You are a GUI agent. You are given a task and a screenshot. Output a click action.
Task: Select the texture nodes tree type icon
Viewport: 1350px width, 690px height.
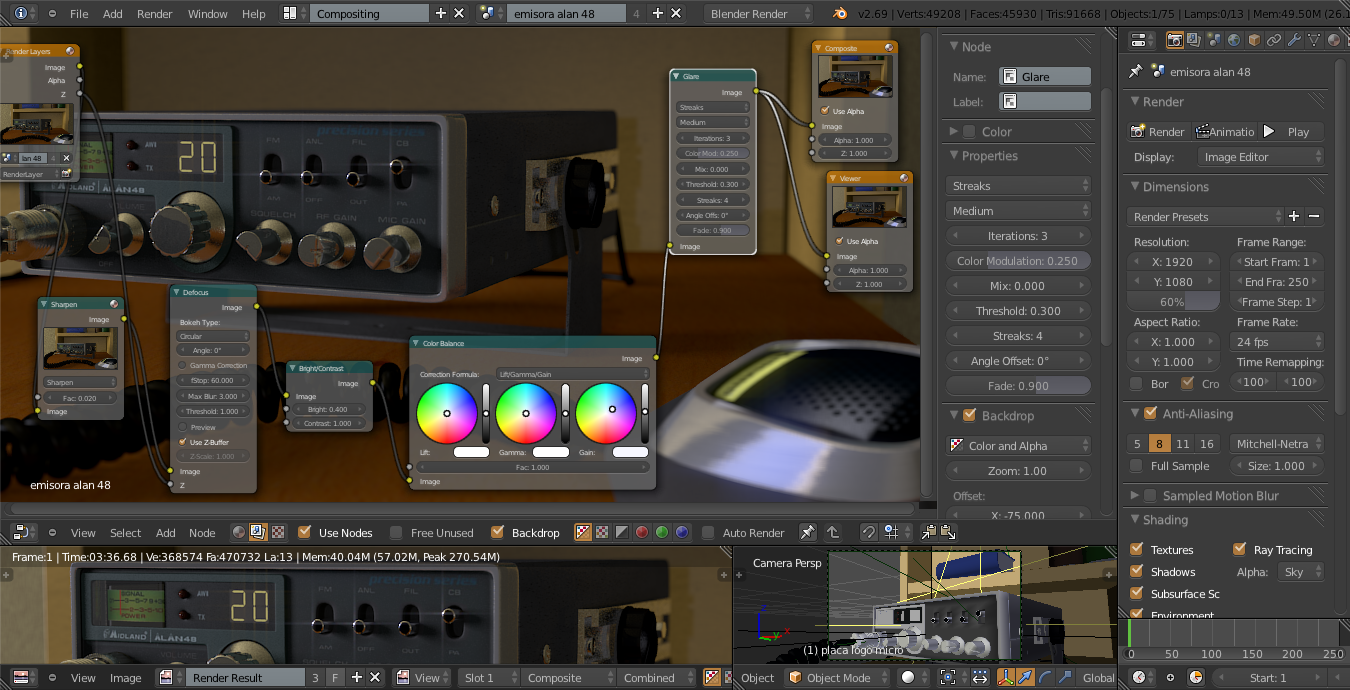pos(277,533)
